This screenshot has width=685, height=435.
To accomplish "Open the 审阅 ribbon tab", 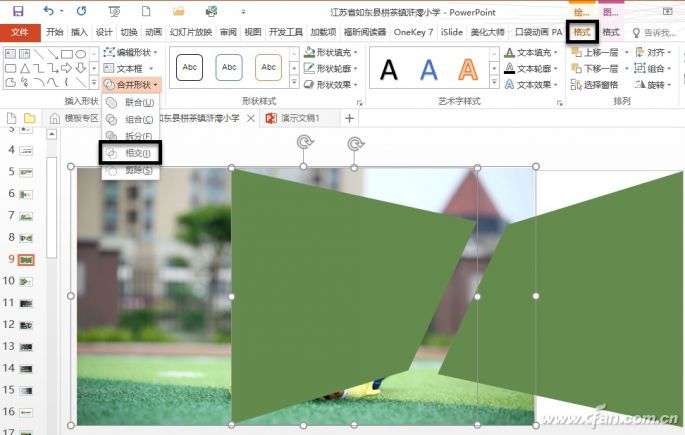I will (x=228, y=32).
